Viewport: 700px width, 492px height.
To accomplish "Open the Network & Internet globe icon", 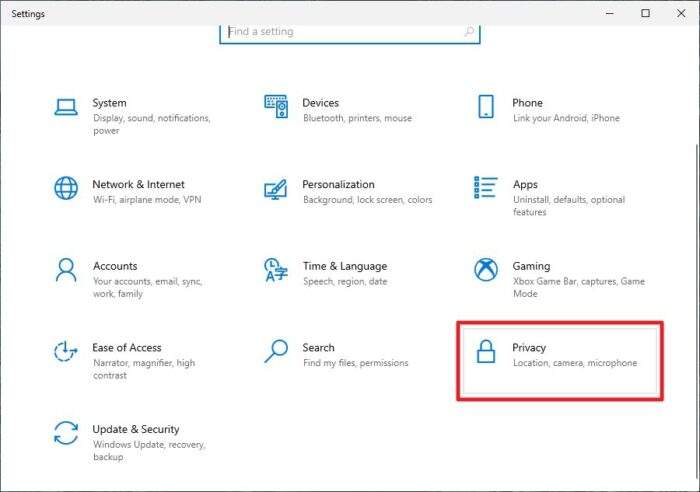I will click(66, 188).
